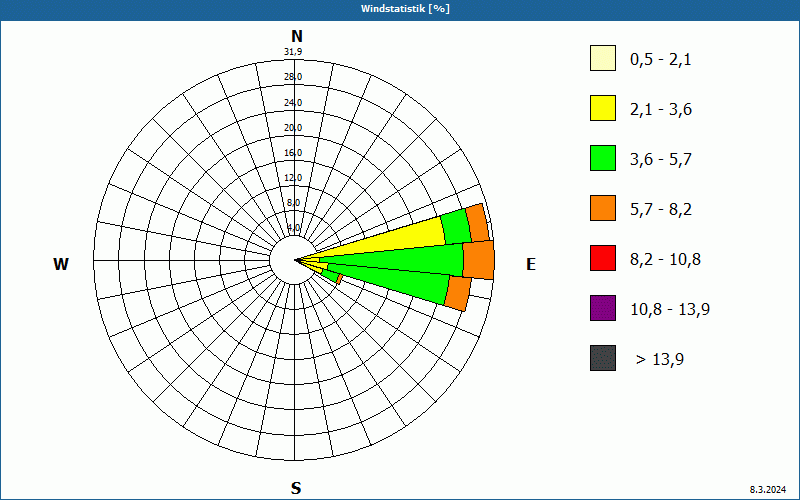
Task: Click the pale yellow 0,5 - 2,1 swatch
Action: pyautogui.click(x=603, y=58)
